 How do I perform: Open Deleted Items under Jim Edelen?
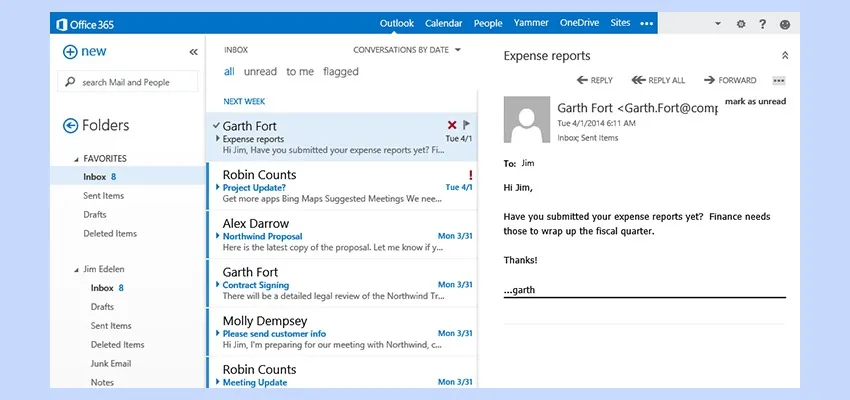pyautogui.click(x=117, y=345)
